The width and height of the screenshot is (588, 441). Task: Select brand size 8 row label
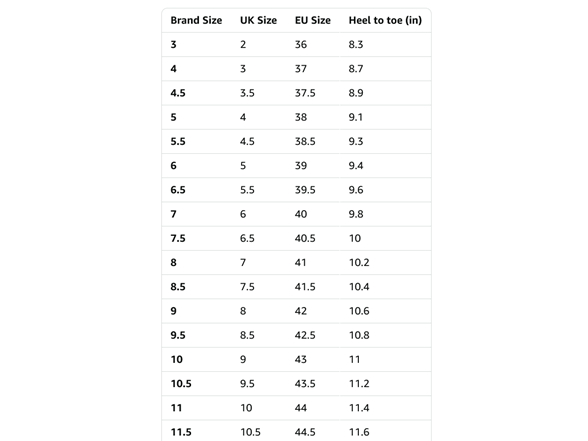coord(173,262)
